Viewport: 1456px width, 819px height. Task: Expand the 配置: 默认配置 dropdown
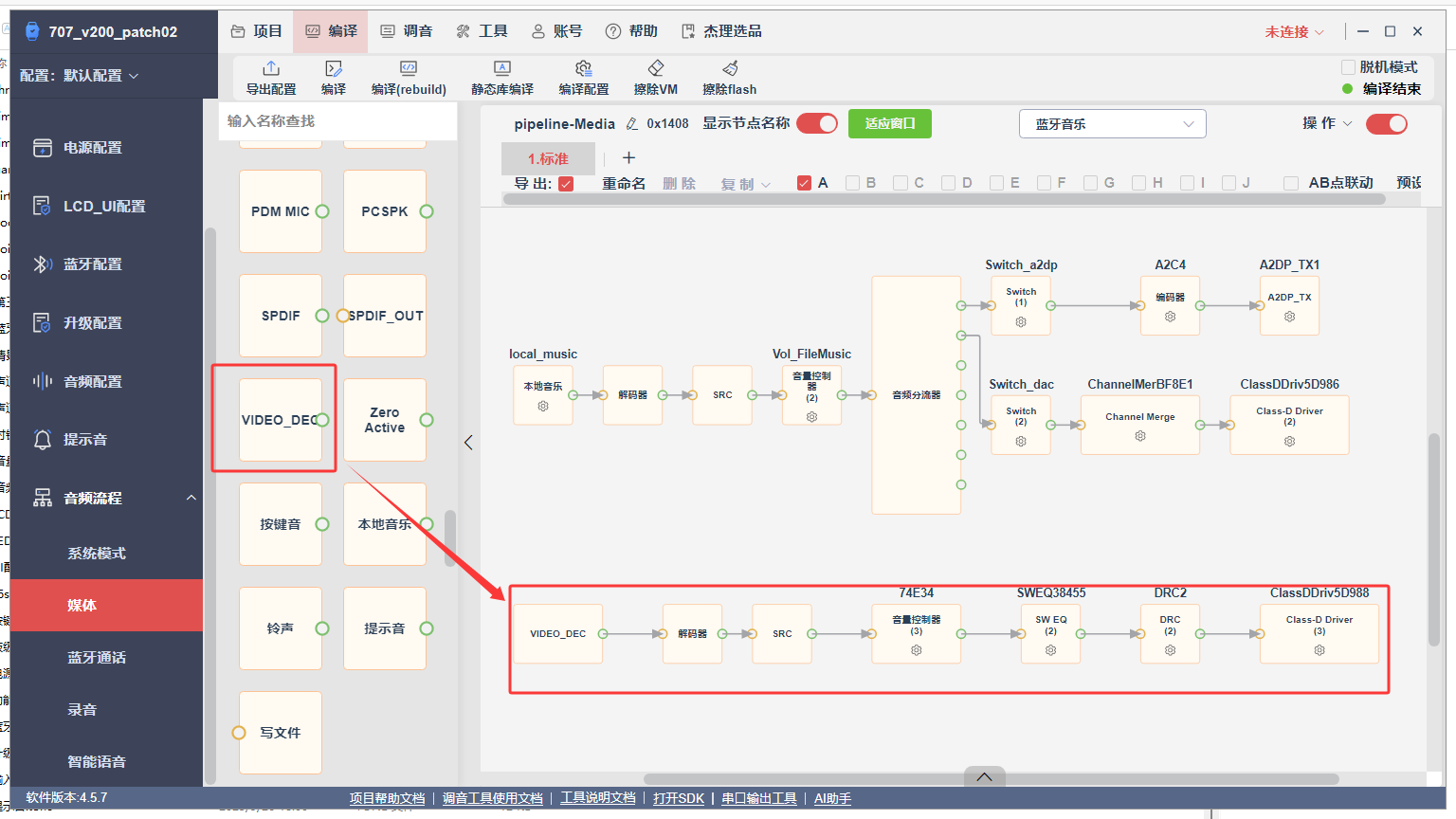point(80,76)
